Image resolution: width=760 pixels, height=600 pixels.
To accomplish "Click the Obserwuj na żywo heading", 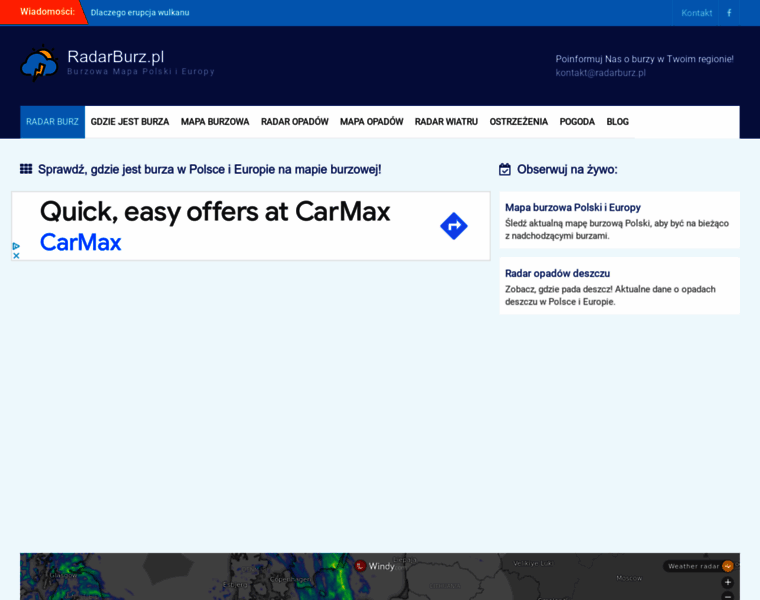I will (x=567, y=170).
